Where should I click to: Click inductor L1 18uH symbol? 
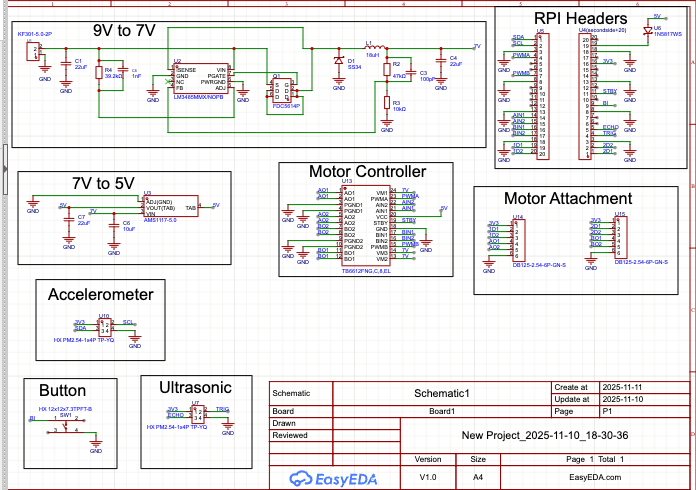pyautogui.click(x=371, y=47)
